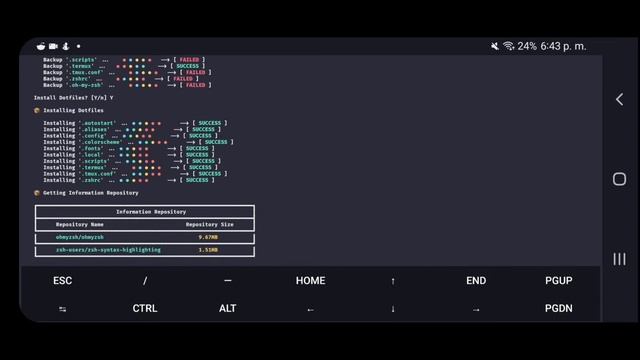Select FAILED status on Backup '.zshrc' line
Image resolution: width=640 pixels, height=360 pixels.
tap(183, 78)
